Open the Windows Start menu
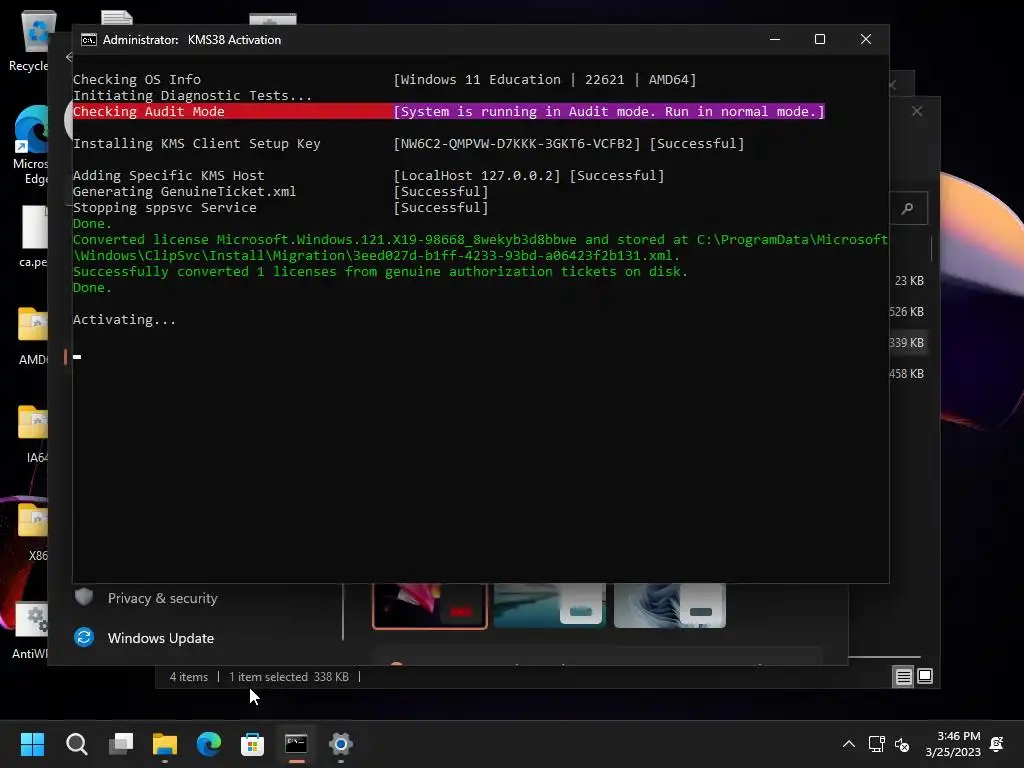The width and height of the screenshot is (1024, 768). (32, 744)
